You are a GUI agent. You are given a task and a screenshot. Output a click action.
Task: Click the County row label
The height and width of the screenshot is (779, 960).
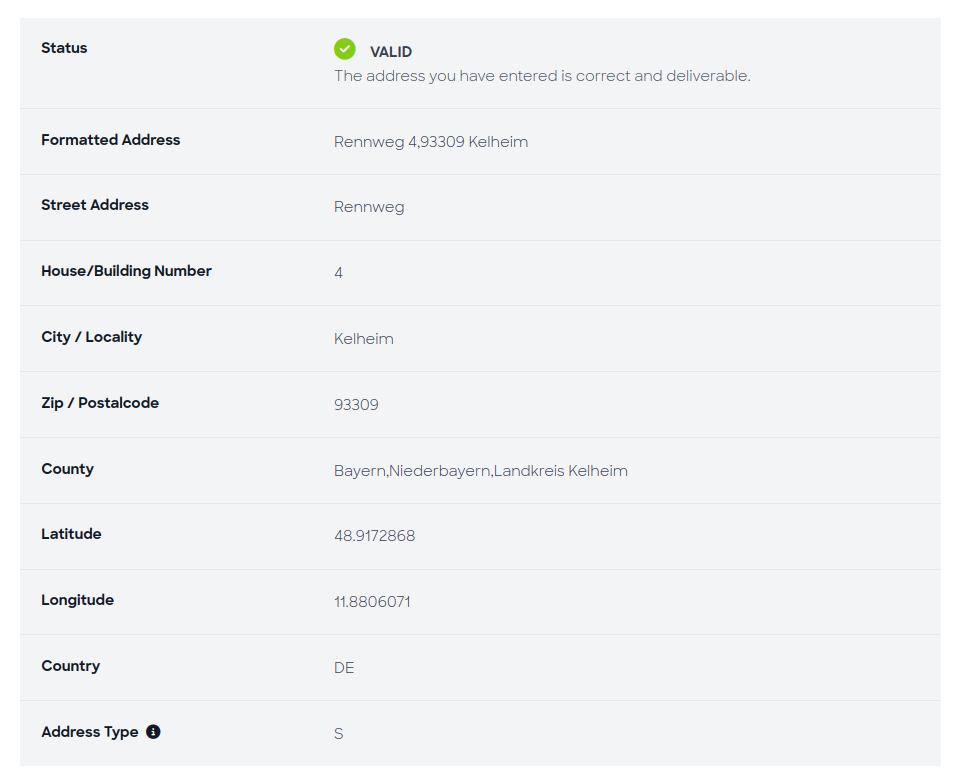tap(67, 469)
